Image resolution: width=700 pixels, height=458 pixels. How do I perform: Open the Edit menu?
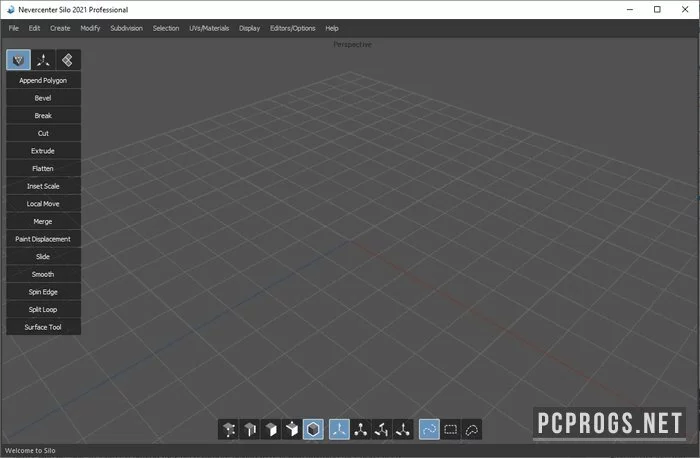click(34, 28)
